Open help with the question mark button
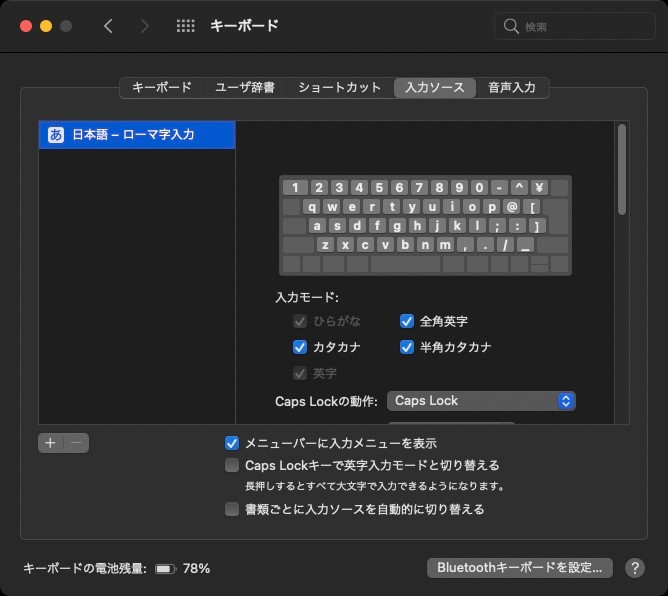This screenshot has height=596, width=668. tap(635, 568)
